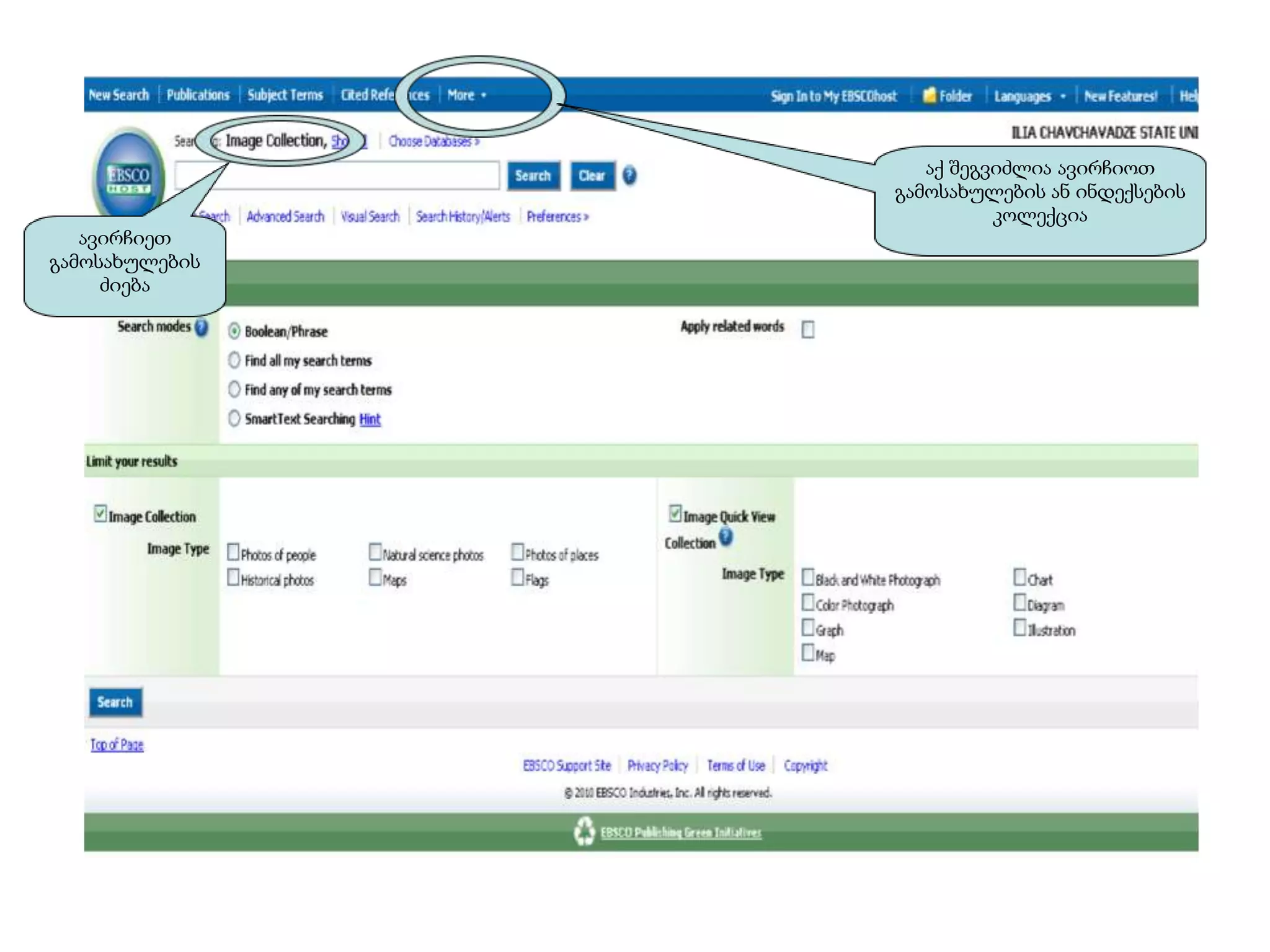The height and width of the screenshot is (952, 1270).
Task: Click help icon next to Clear button
Action: click(629, 176)
